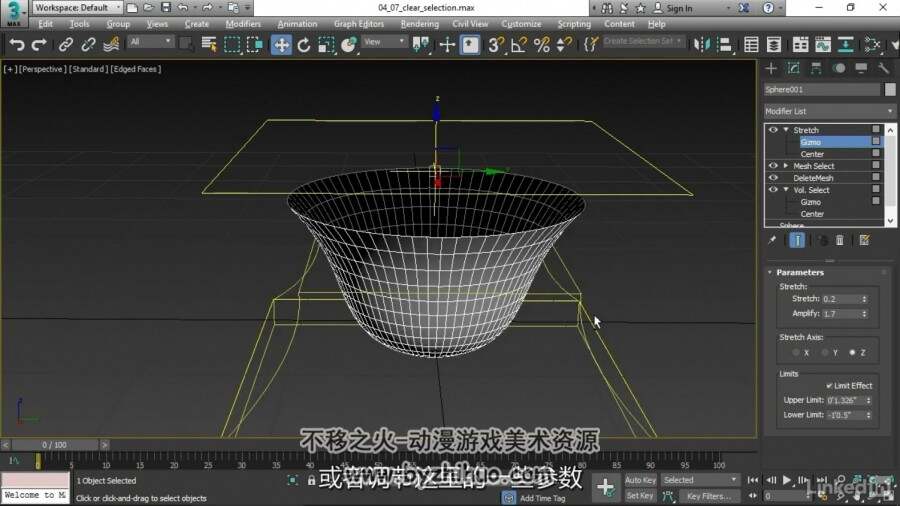The image size is (900, 506).
Task: Toggle Show End Result button
Action: (797, 240)
